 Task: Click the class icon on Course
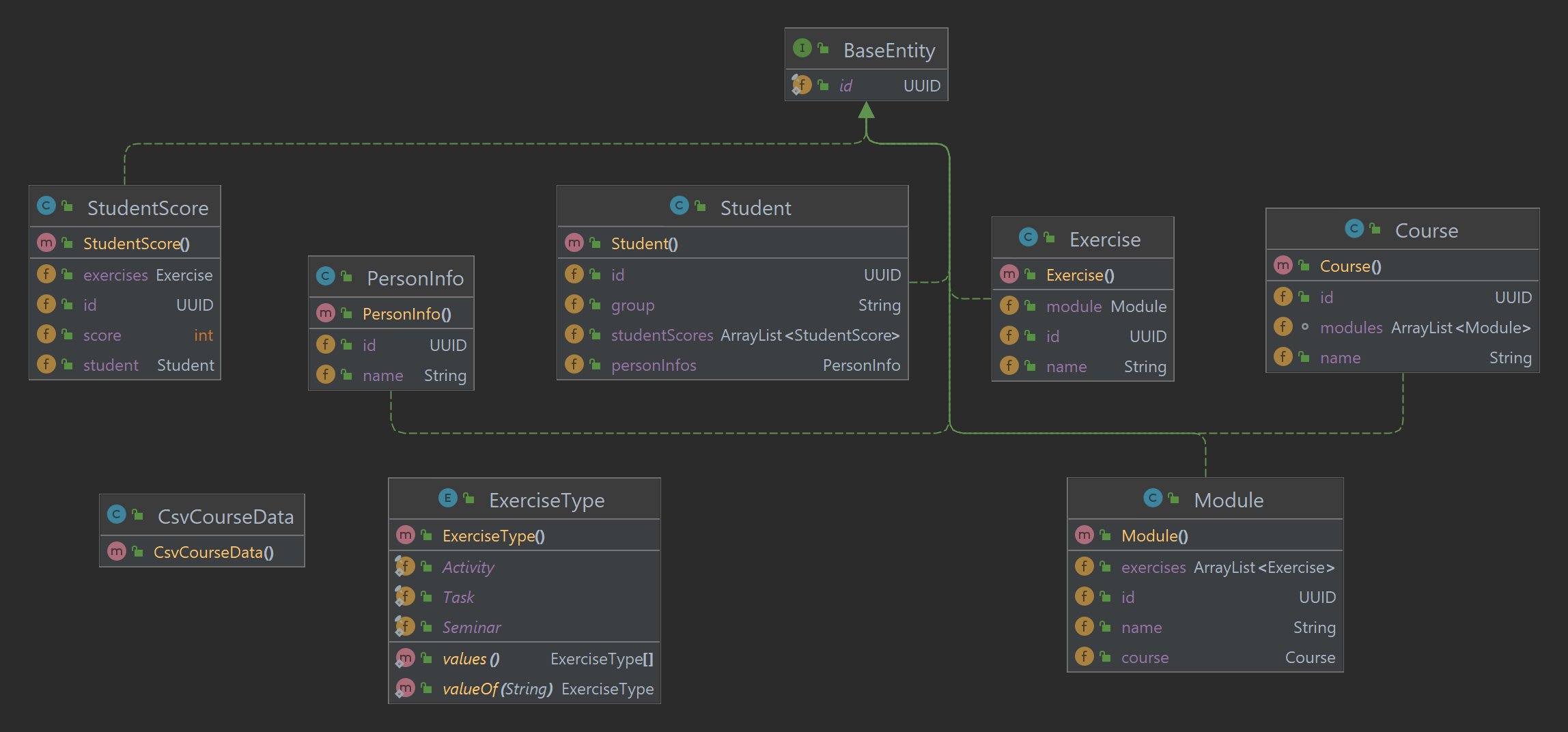(x=1355, y=229)
